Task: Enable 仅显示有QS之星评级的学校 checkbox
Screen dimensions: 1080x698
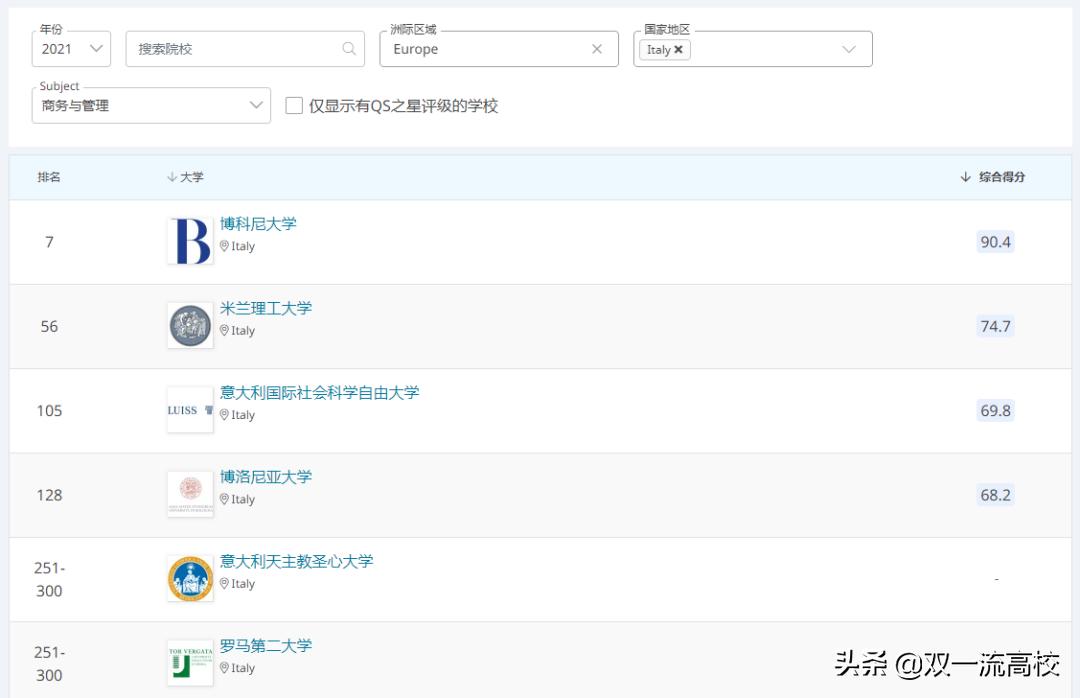Action: tap(294, 105)
